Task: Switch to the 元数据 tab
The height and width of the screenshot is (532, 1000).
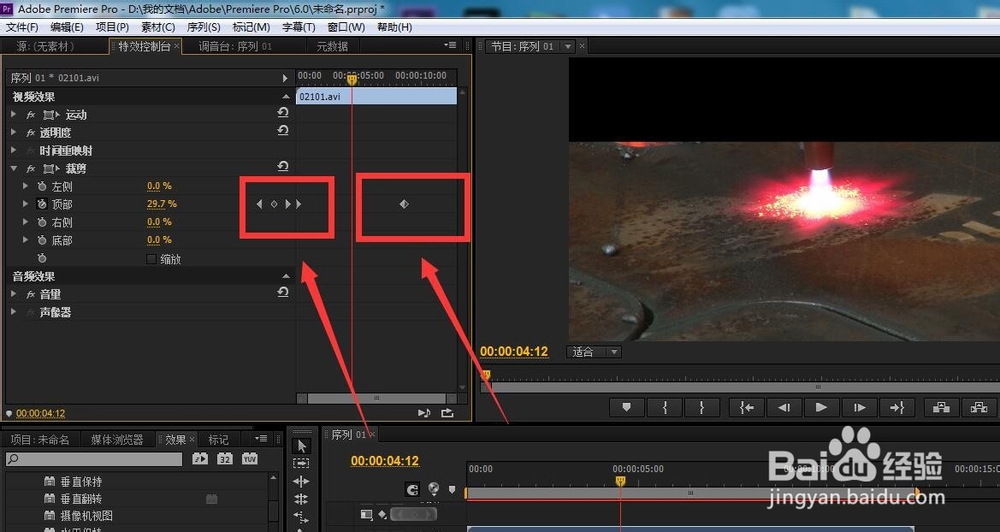Action: pyautogui.click(x=332, y=46)
